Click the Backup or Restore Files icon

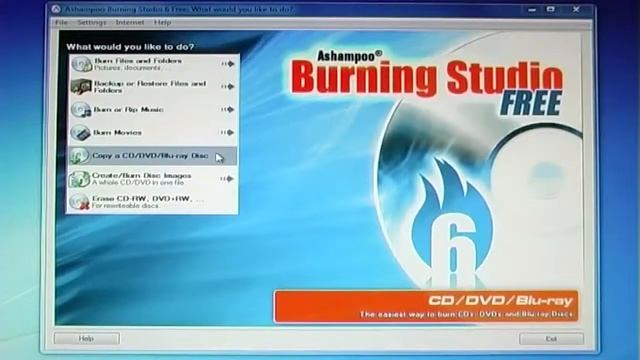click(81, 87)
